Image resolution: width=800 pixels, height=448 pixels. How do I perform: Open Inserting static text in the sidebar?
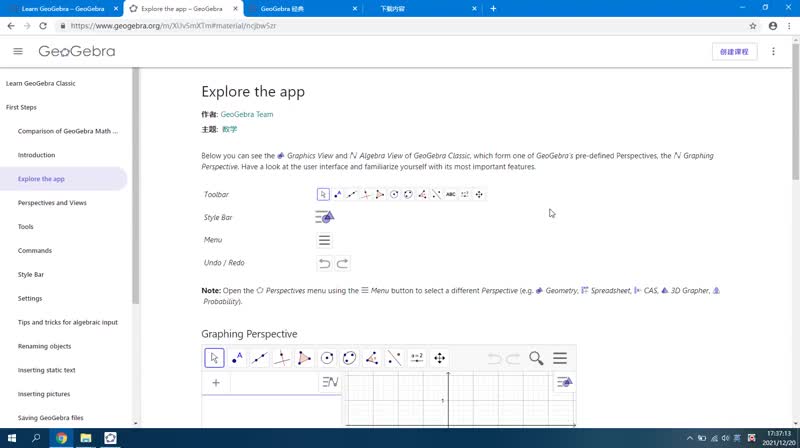(x=46, y=370)
